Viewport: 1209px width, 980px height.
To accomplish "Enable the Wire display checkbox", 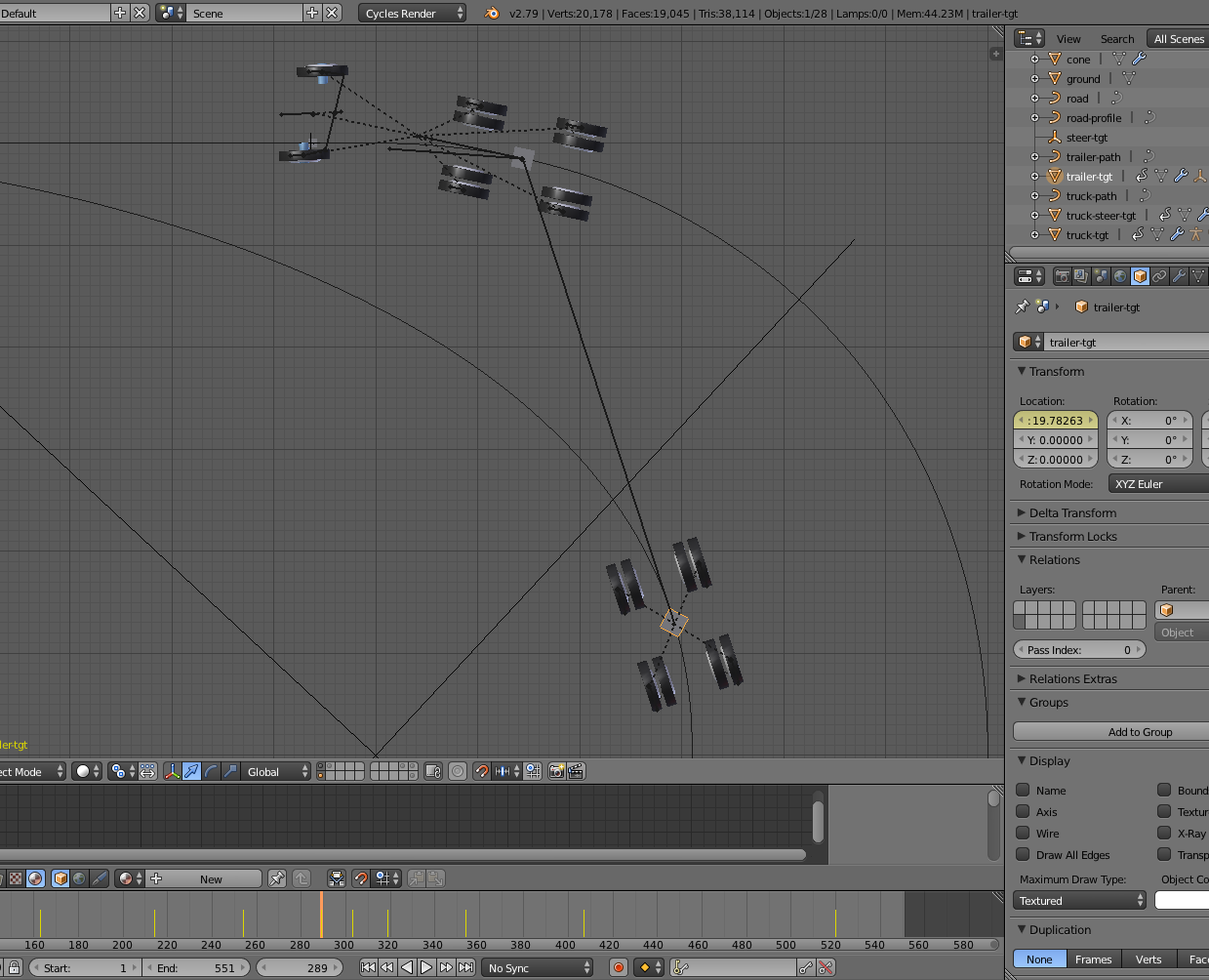I will click(x=1024, y=833).
